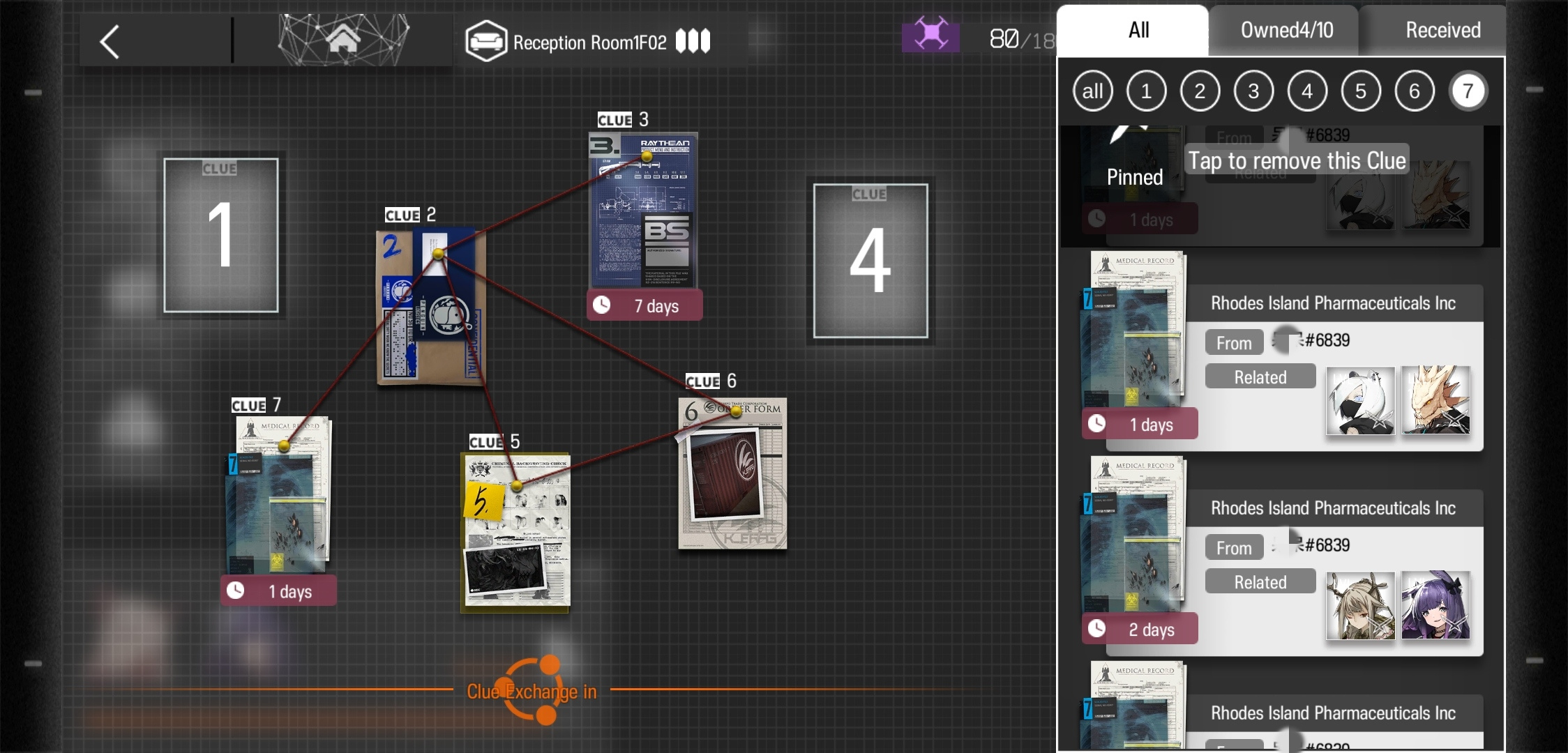Filter clue list by number 2
The image size is (1568, 753).
pyautogui.click(x=1200, y=91)
